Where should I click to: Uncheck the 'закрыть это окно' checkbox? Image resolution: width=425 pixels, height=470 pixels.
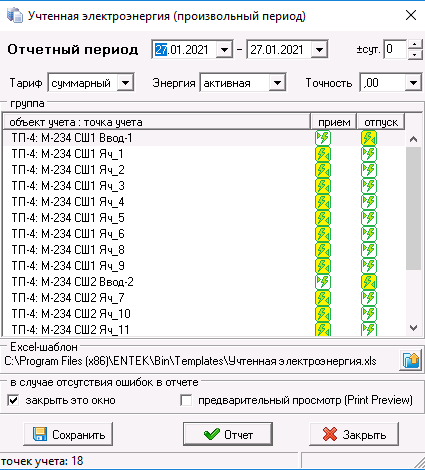[x=13, y=400]
